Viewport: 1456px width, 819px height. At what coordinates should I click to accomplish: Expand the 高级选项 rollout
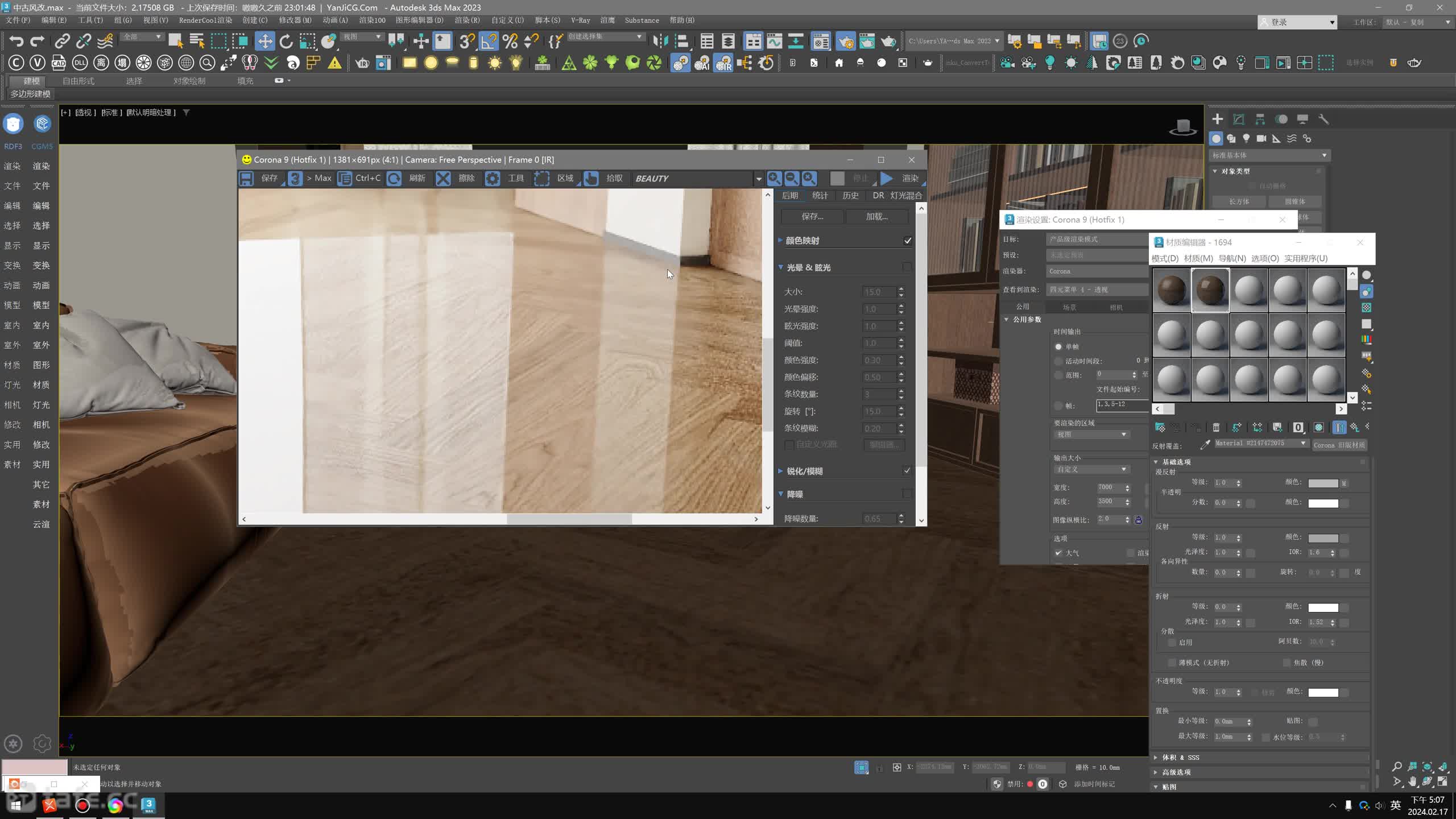point(1156,772)
